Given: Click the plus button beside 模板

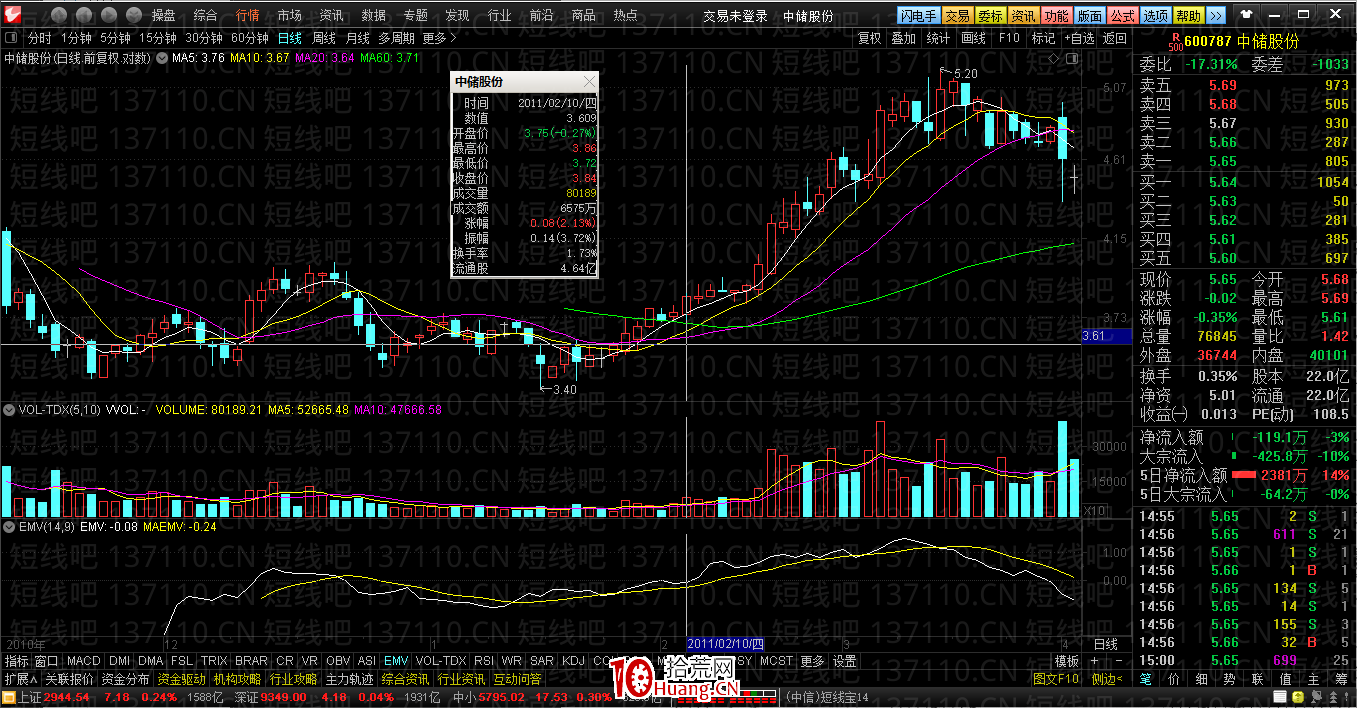Looking at the screenshot, I should point(1094,661).
